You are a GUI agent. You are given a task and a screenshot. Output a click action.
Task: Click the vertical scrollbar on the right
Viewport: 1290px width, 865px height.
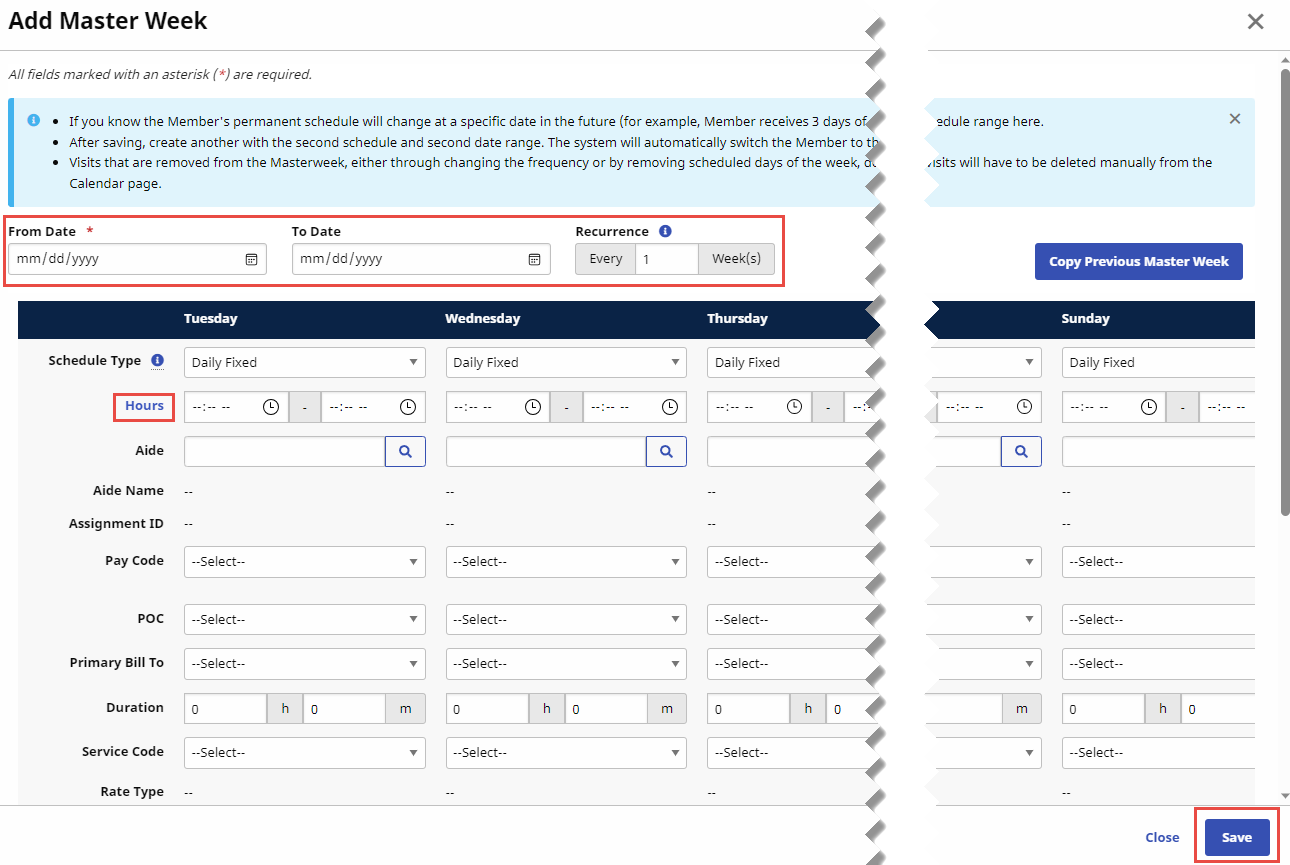click(1284, 300)
